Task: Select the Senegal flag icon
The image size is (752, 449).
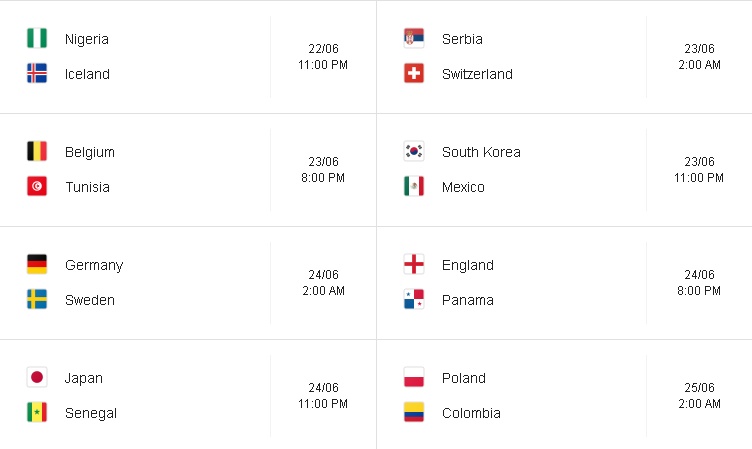Action: click(x=37, y=413)
